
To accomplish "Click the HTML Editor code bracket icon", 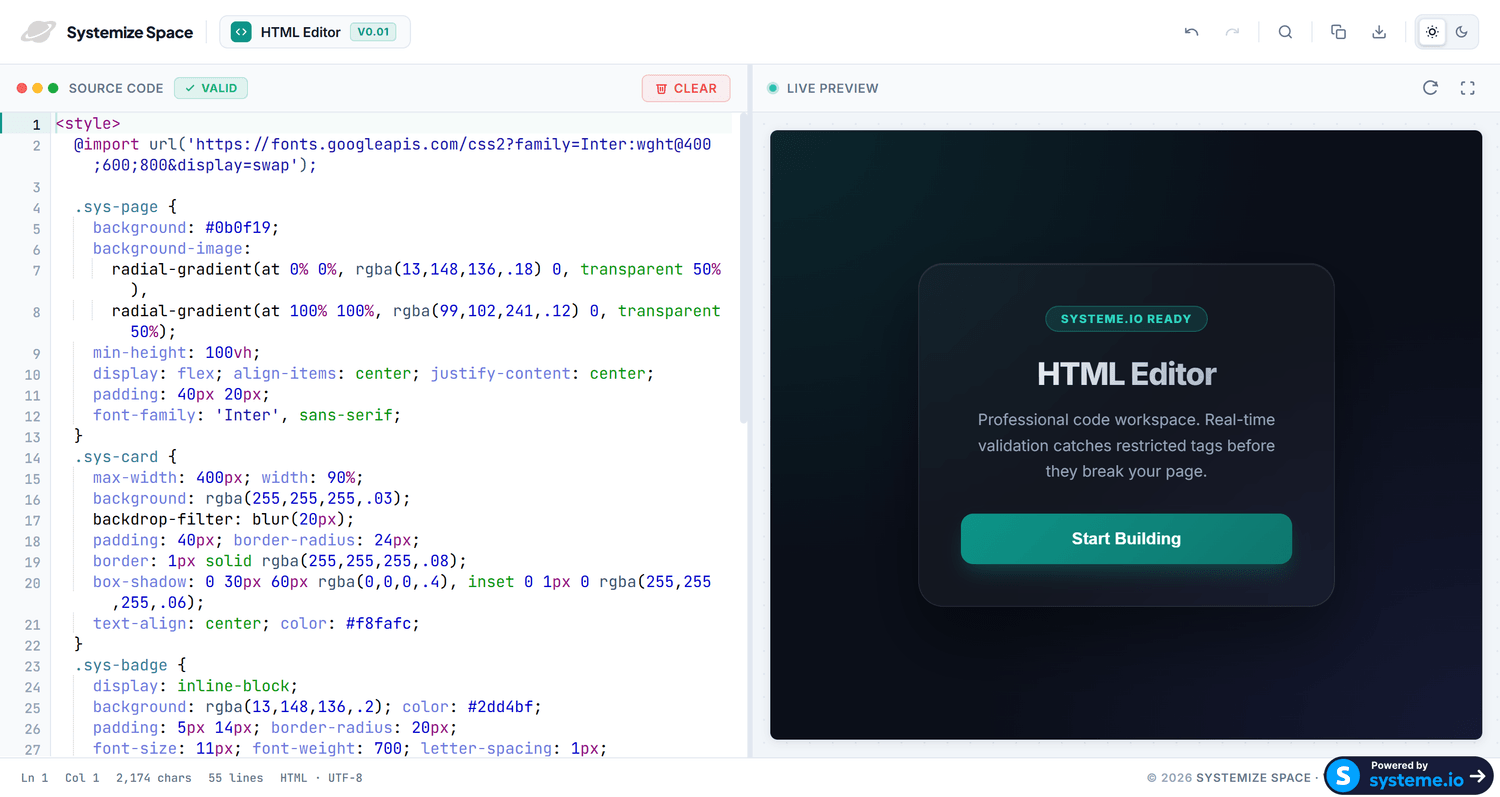I will (241, 32).
